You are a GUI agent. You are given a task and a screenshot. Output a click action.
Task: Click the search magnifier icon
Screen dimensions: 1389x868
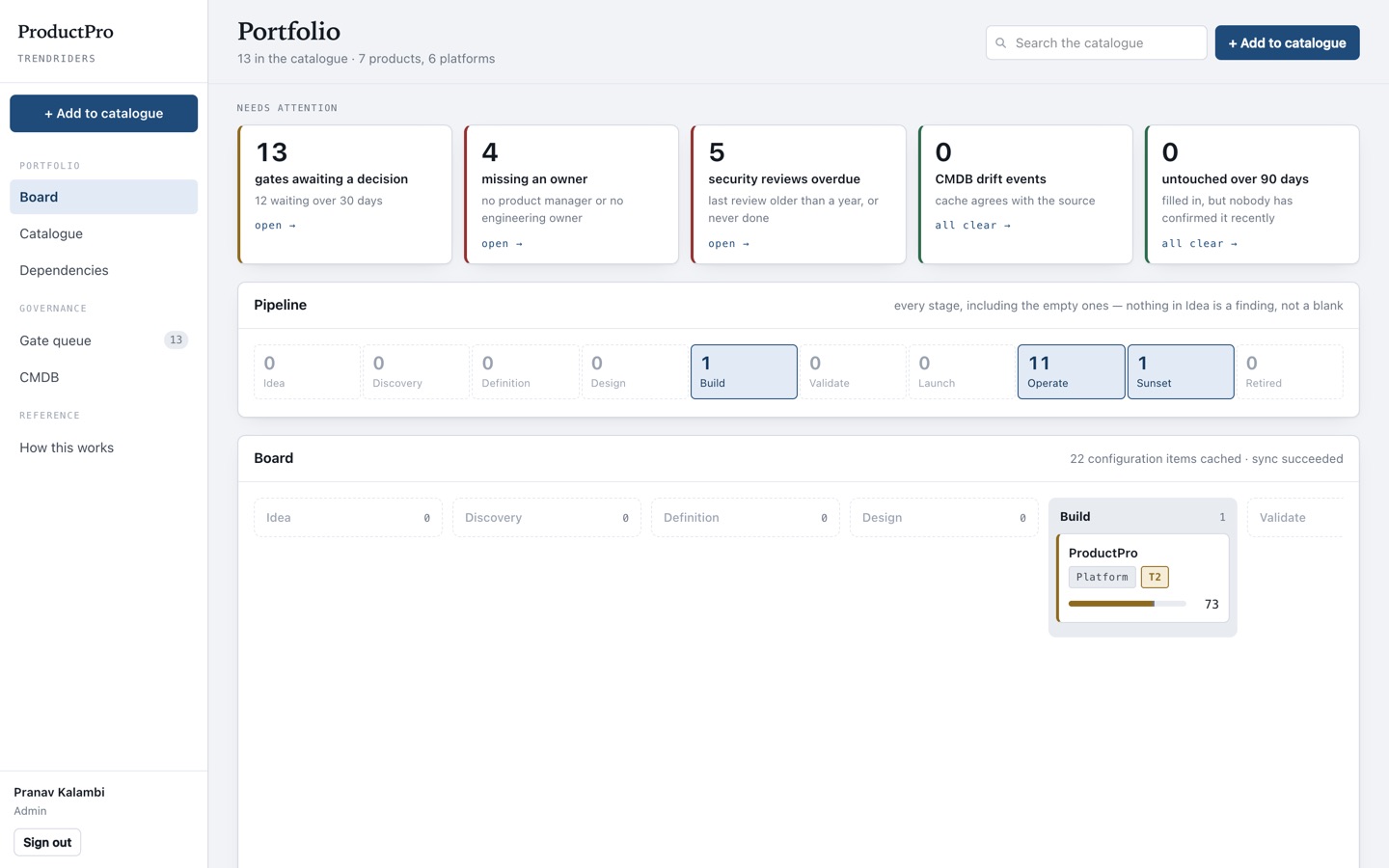pos(1000,42)
